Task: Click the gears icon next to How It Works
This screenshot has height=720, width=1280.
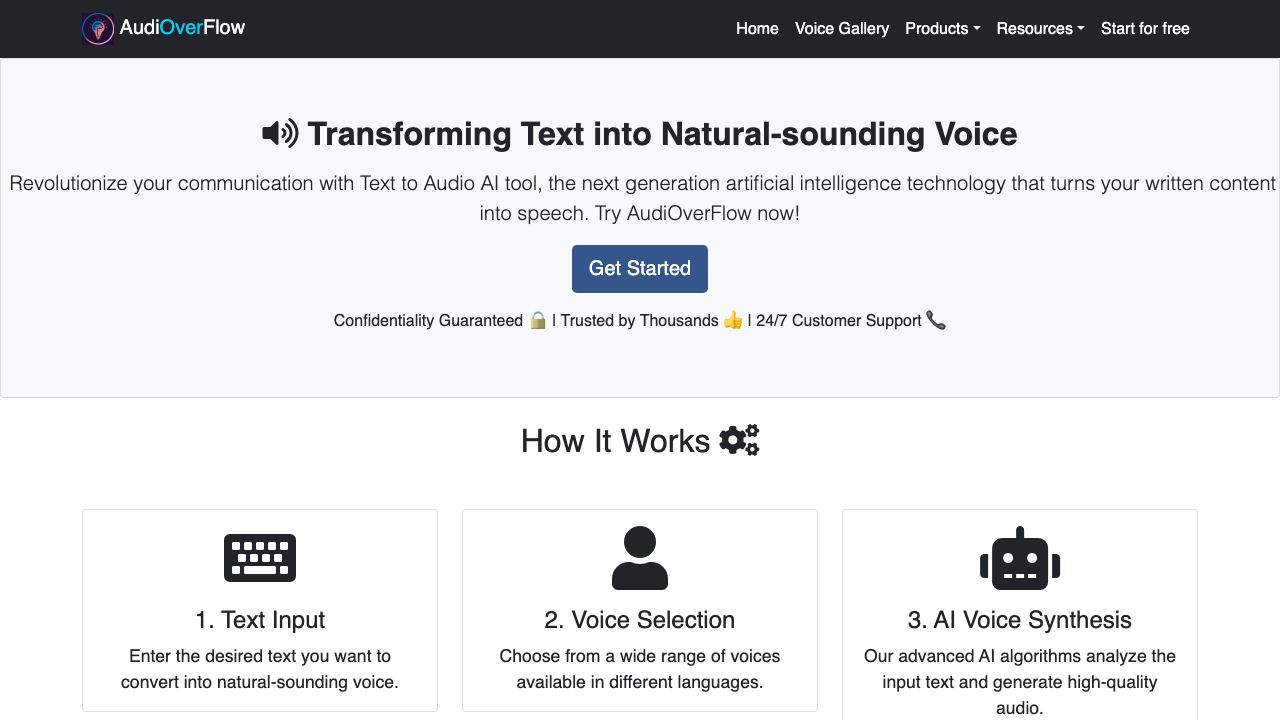Action: click(x=739, y=440)
